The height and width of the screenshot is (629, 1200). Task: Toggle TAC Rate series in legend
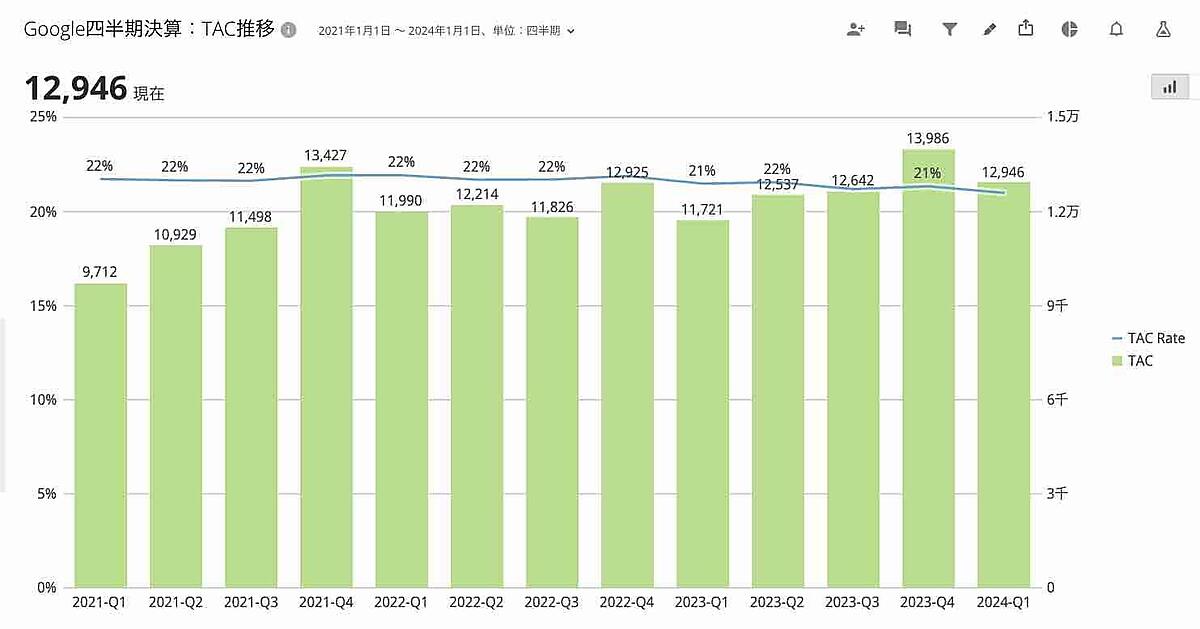coord(1148,338)
